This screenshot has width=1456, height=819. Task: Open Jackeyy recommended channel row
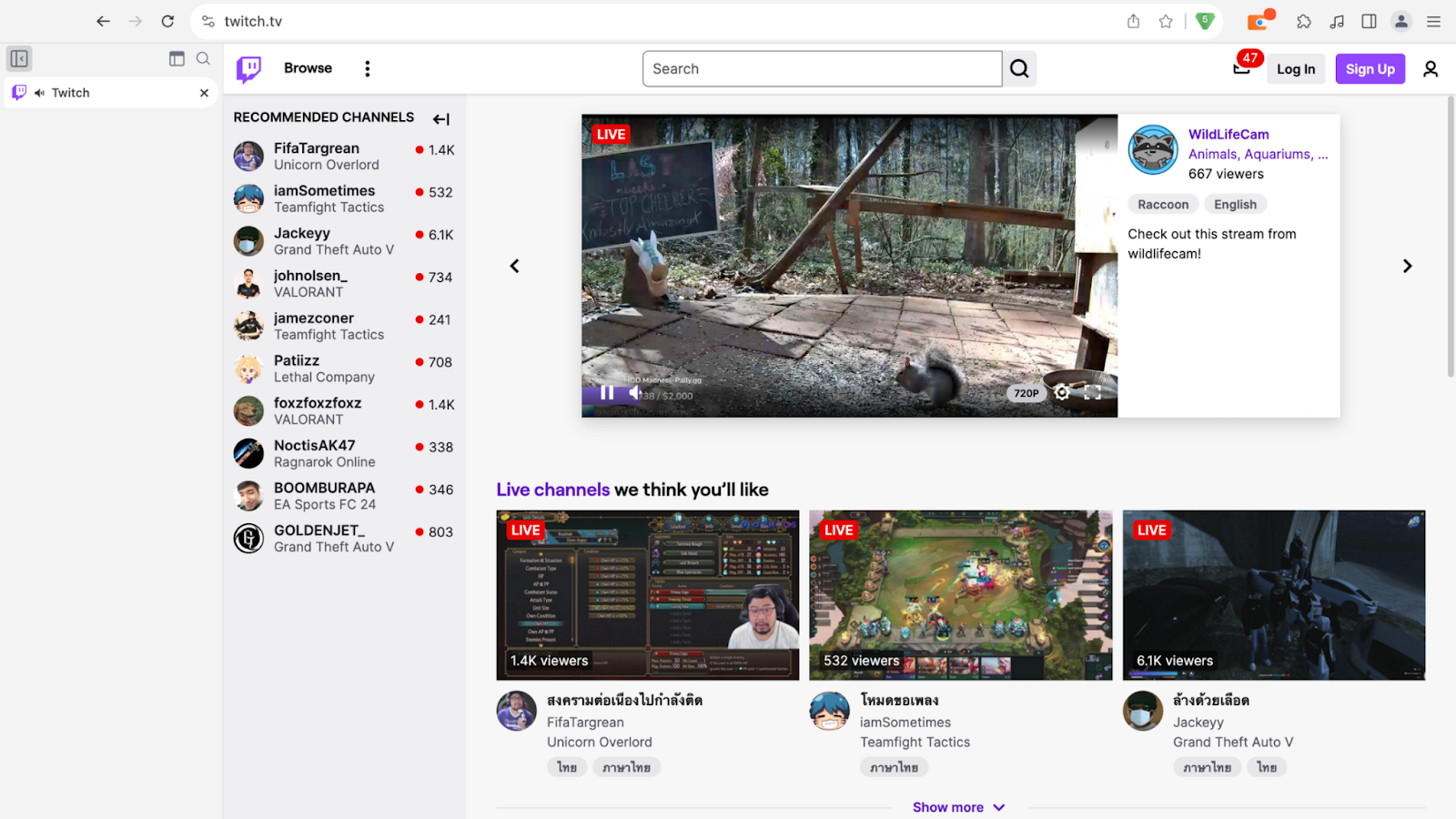344,241
